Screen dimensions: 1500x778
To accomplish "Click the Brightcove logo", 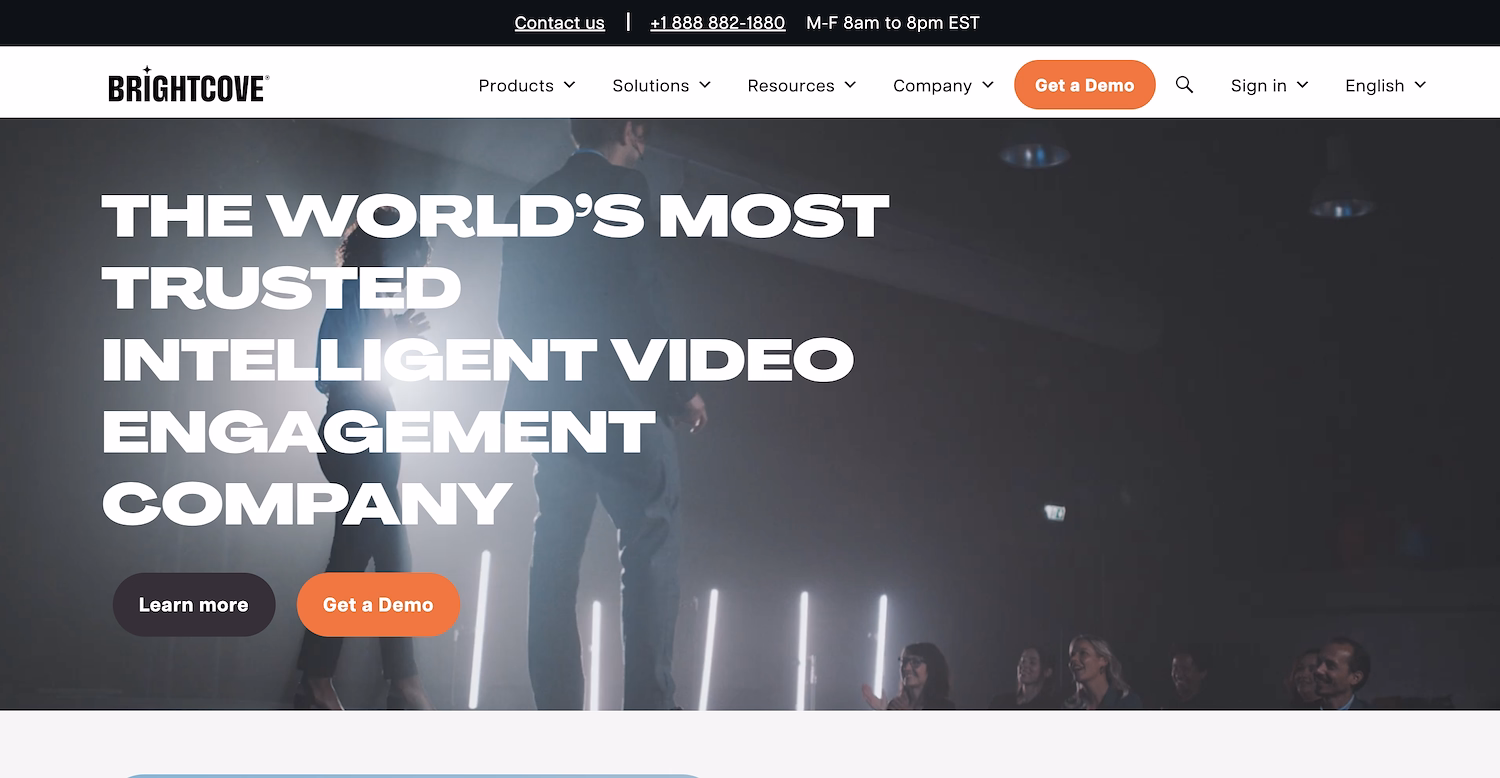I will [188, 84].
